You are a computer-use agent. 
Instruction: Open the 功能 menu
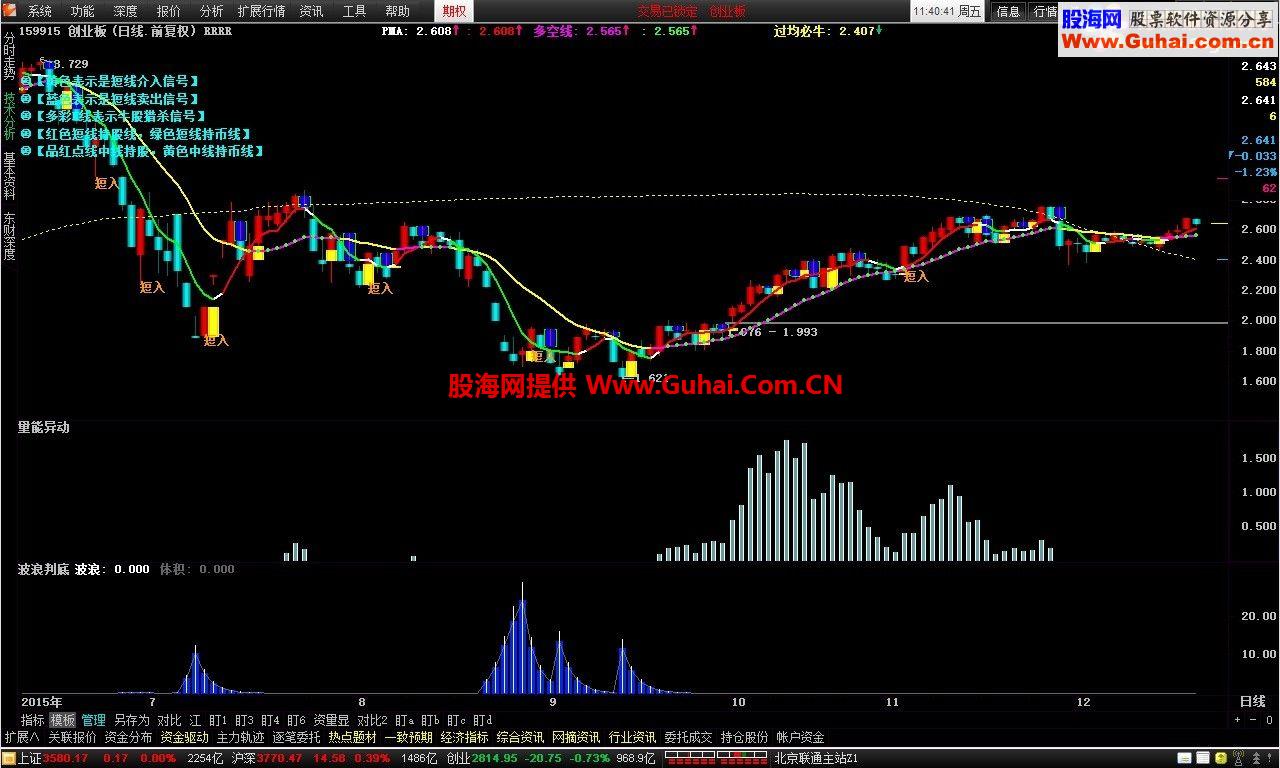point(82,11)
